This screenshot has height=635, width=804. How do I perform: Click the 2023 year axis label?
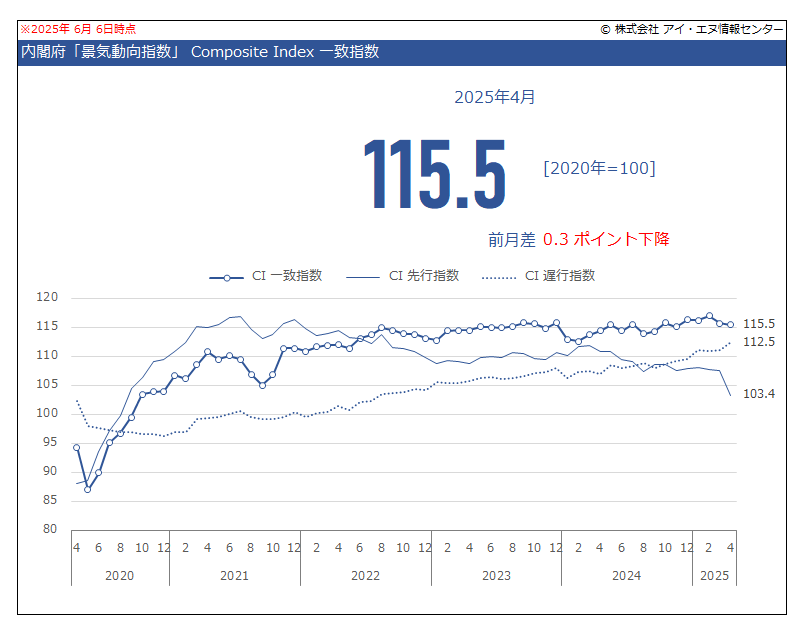click(x=496, y=576)
